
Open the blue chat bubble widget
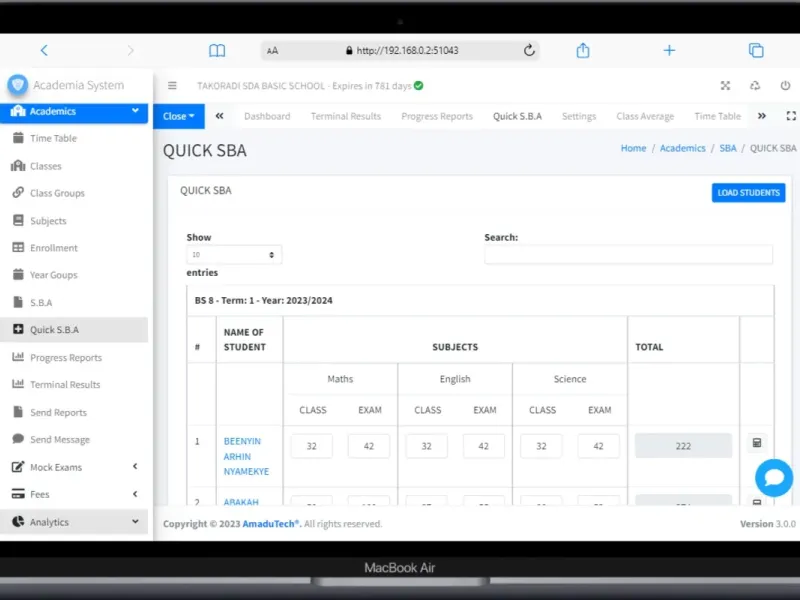click(773, 478)
